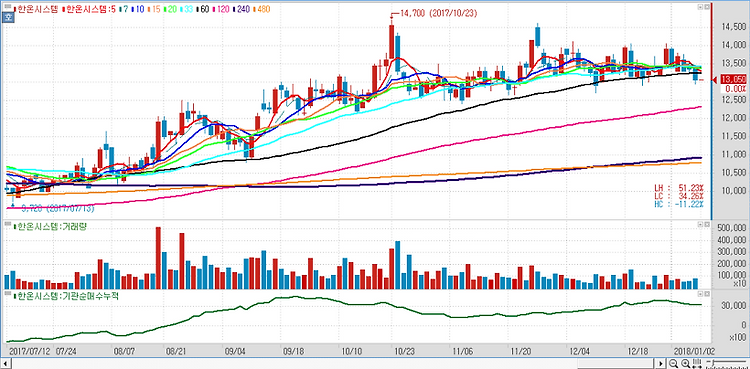
Task: Click the 100,000 volume axis label
Action: click(732, 275)
